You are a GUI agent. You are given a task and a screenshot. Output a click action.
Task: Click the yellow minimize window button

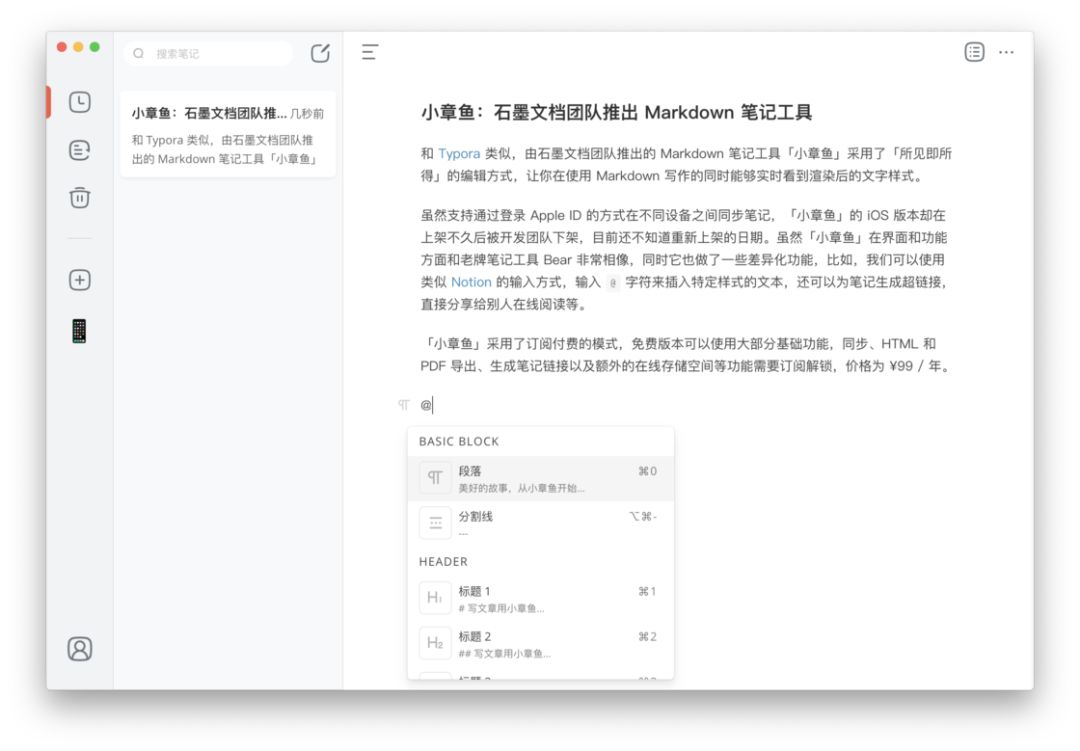point(79,47)
